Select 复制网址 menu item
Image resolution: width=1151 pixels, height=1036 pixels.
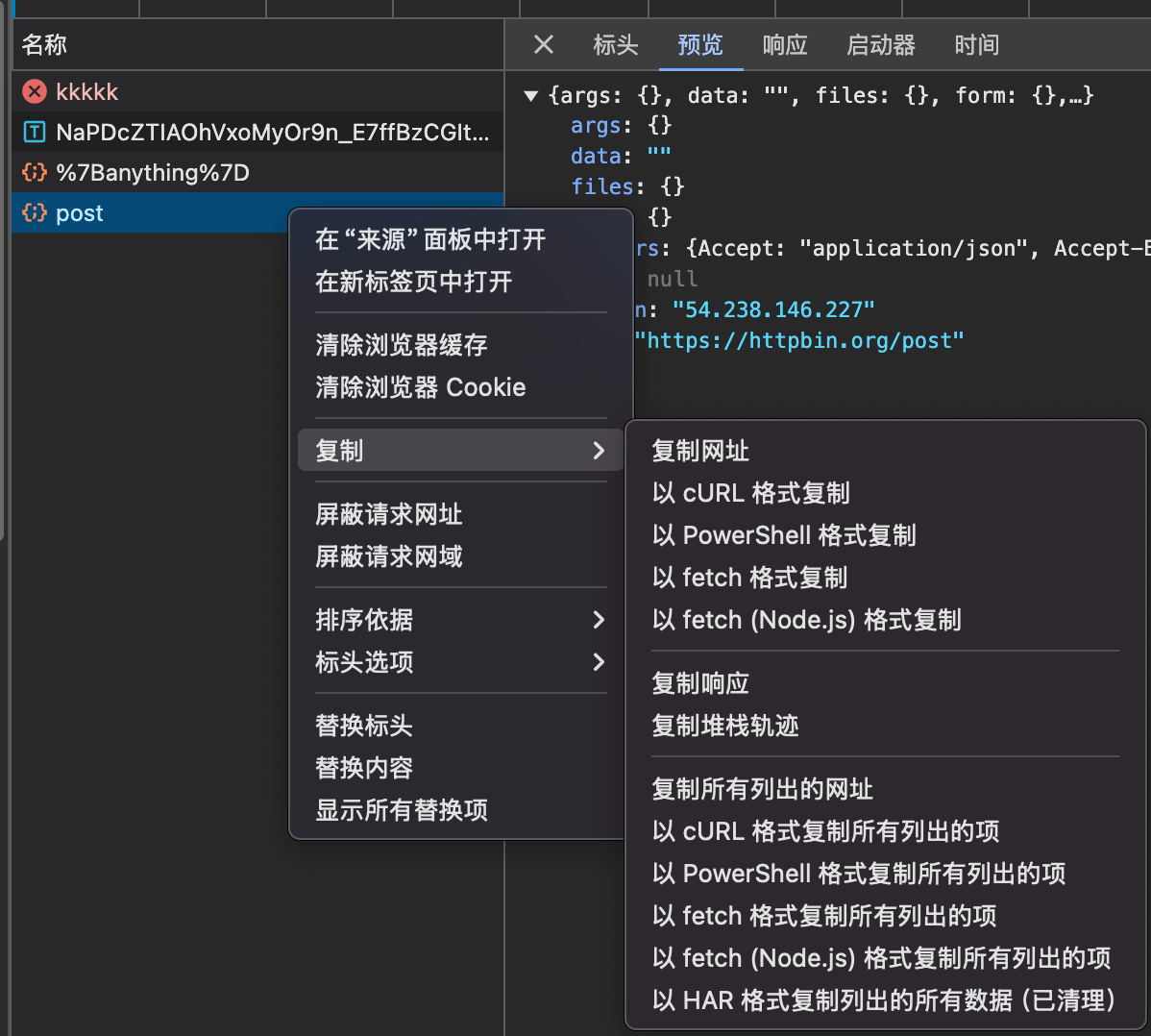700,451
